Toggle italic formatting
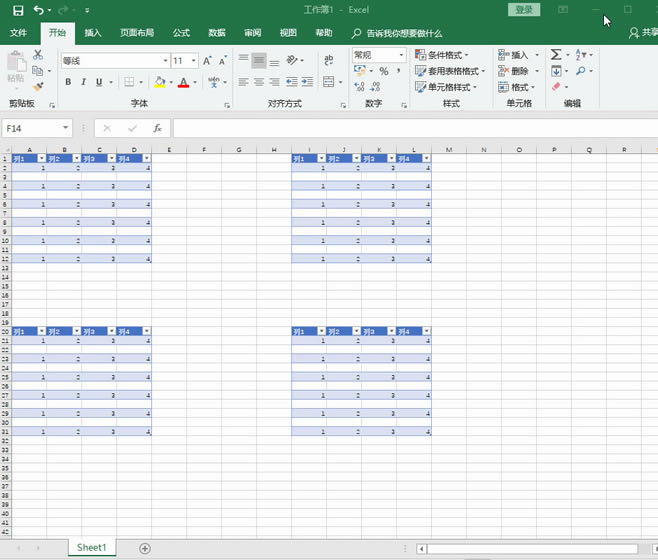Screen dimensions: 658x560 (x=83, y=82)
